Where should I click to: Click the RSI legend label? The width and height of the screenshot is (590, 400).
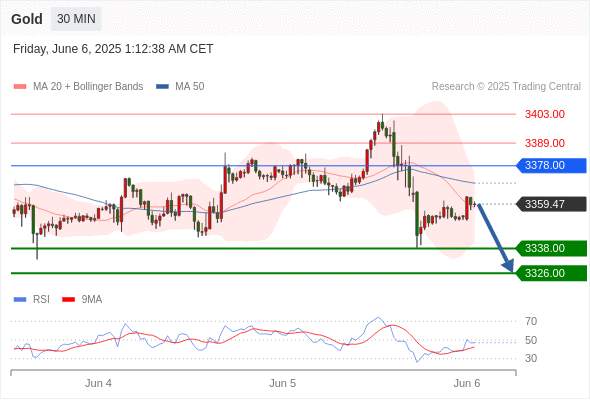coord(41,299)
